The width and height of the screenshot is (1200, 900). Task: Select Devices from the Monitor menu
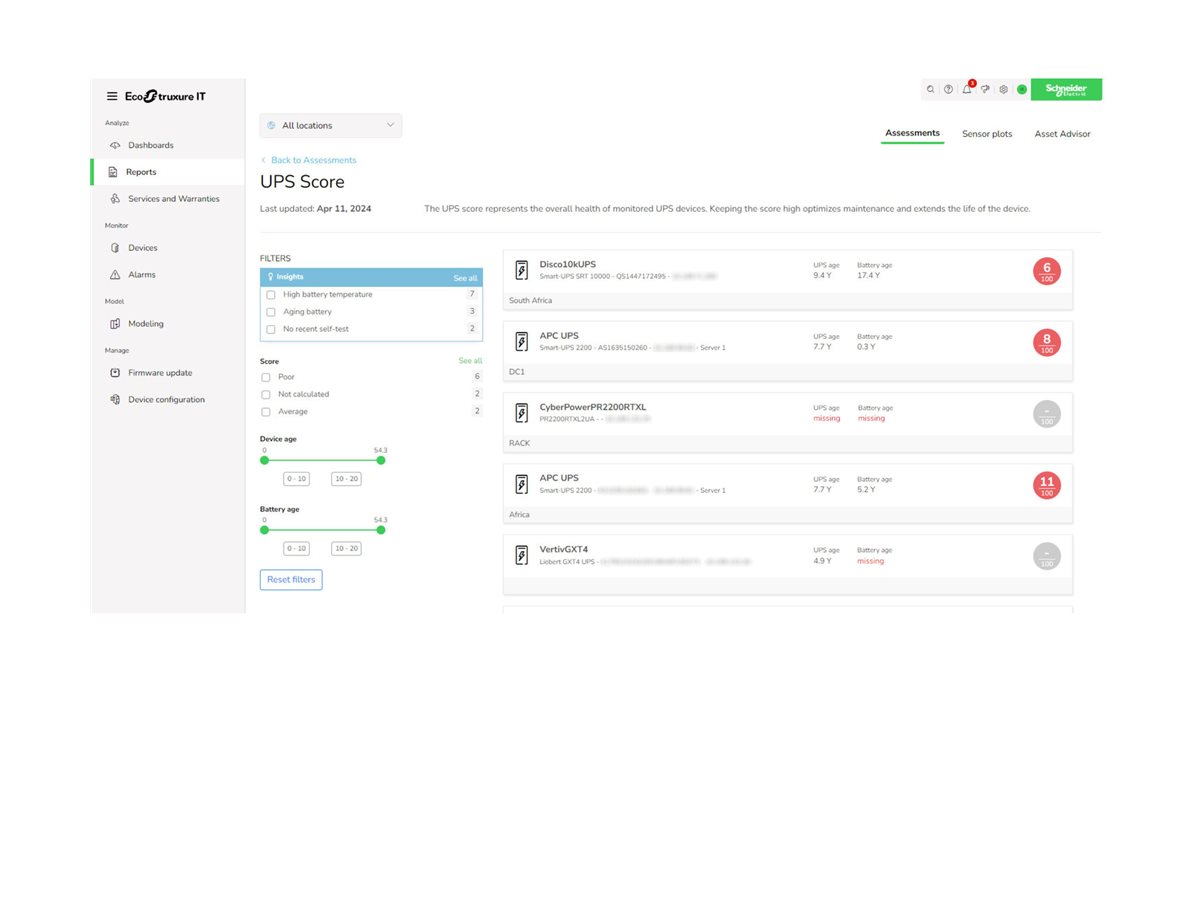coord(142,247)
